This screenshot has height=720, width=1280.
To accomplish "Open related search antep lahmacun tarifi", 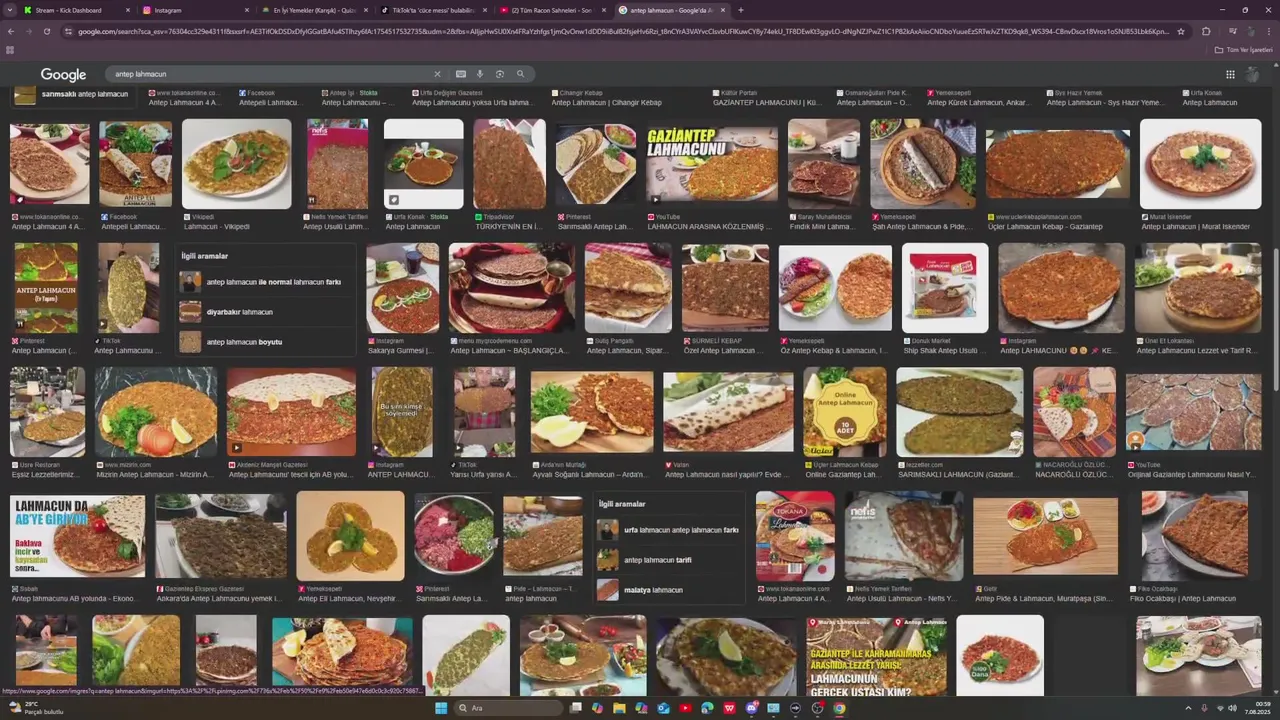I will tap(670, 560).
